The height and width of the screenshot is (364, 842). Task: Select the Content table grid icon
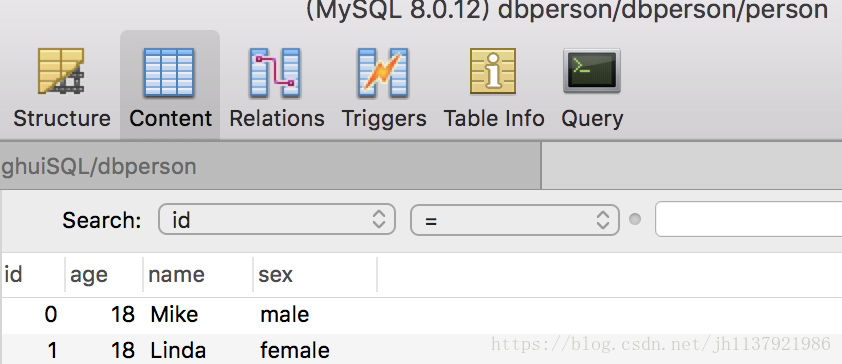(x=169, y=72)
